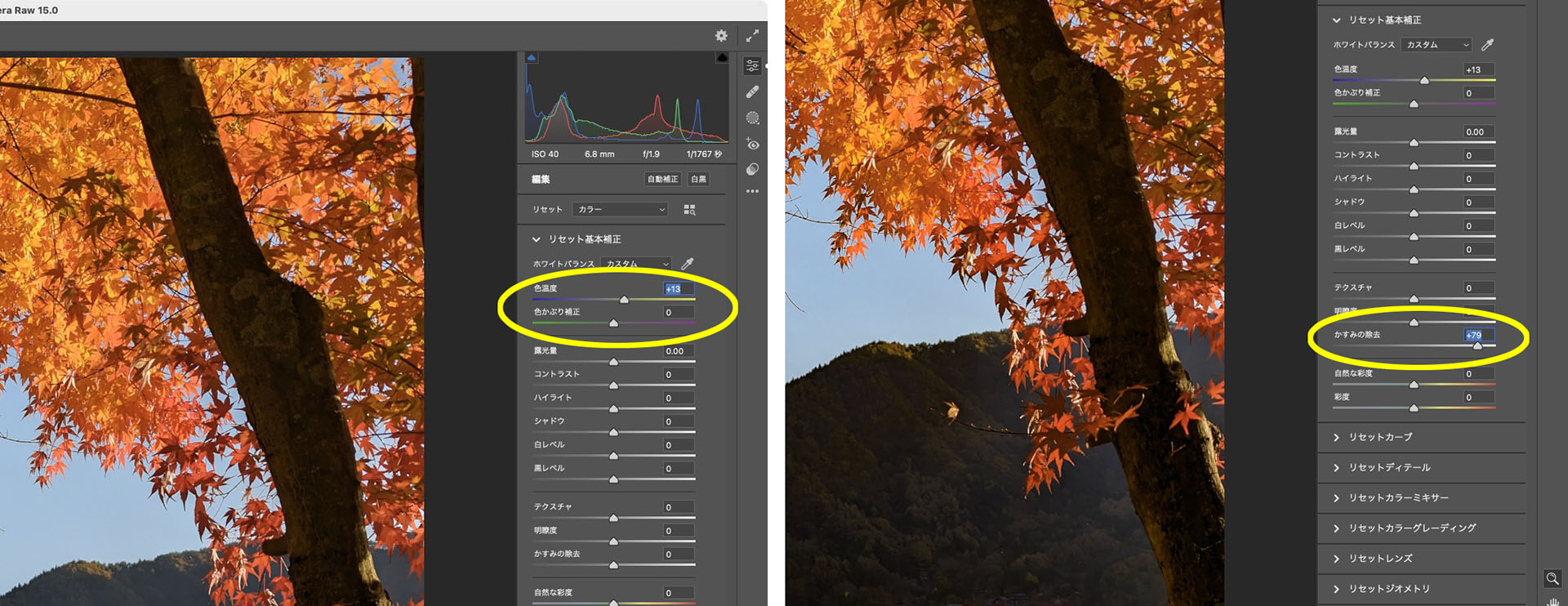The height and width of the screenshot is (606, 1568).
Task: Expand the リセットカラーミキサー section
Action: pyautogui.click(x=1336, y=497)
